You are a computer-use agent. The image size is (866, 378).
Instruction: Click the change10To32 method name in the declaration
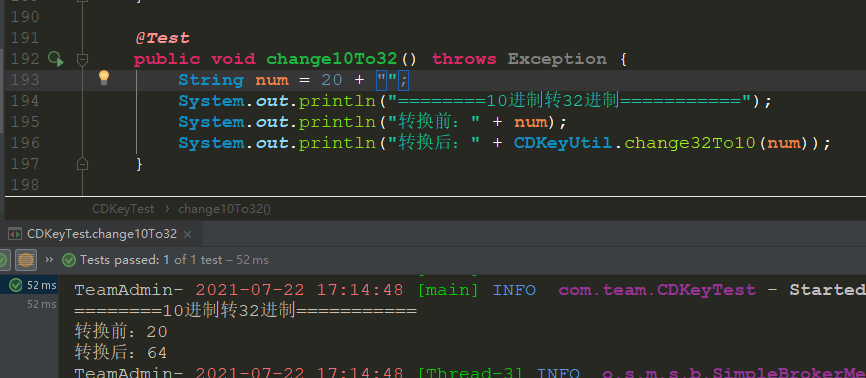(332, 59)
